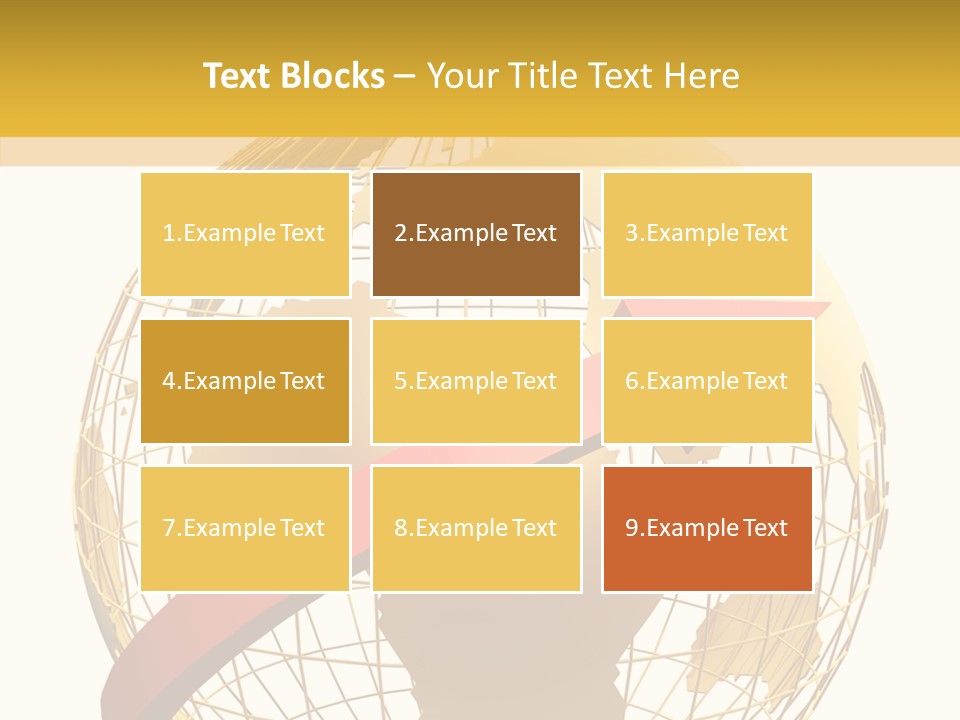This screenshot has width=960, height=720.
Task: Click the dark brown 2.Example Text block
Action: pos(476,234)
